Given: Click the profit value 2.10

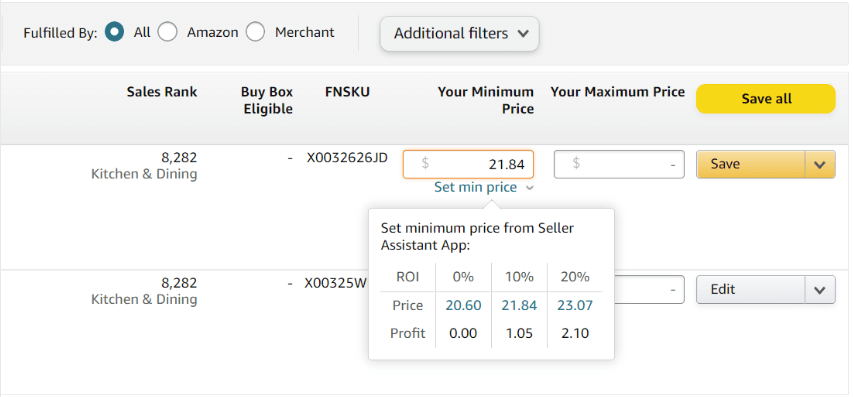Looking at the screenshot, I should pos(575,333).
